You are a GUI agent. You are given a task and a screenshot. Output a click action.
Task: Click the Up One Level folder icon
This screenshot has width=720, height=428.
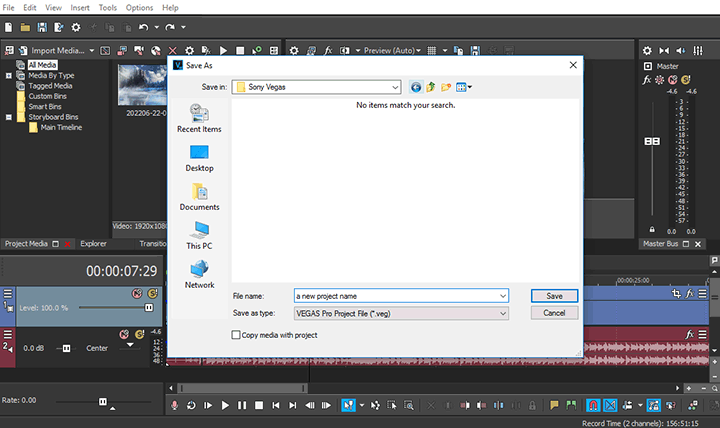[431, 88]
